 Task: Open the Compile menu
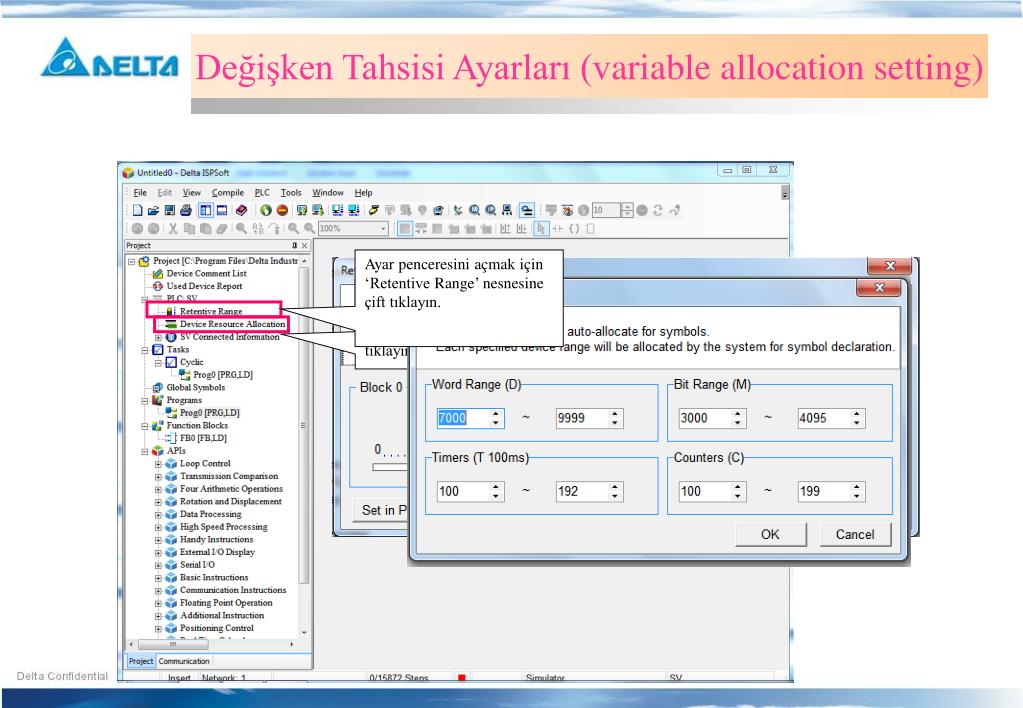click(x=227, y=192)
